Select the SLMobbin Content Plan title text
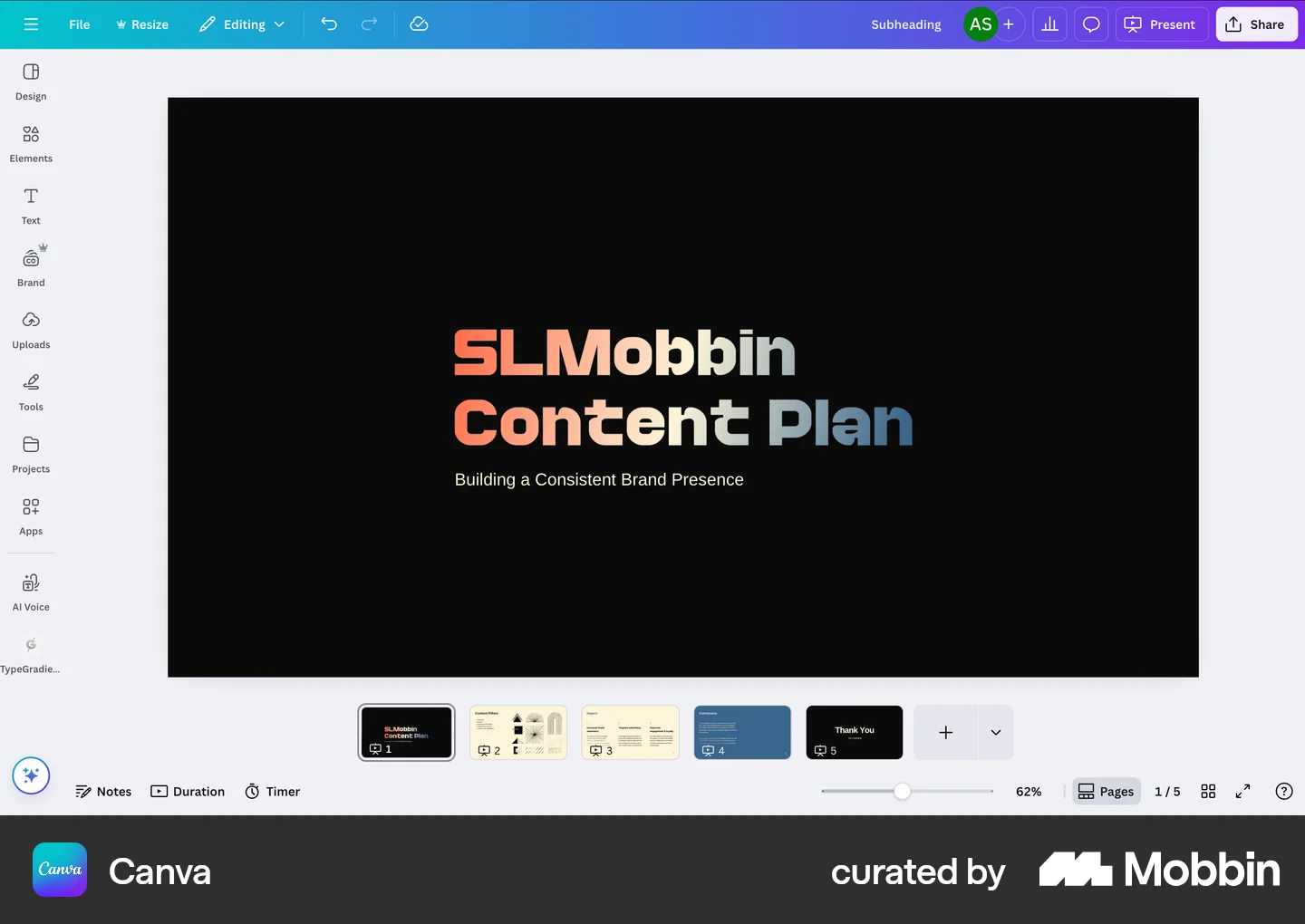Image resolution: width=1305 pixels, height=924 pixels. point(682,389)
